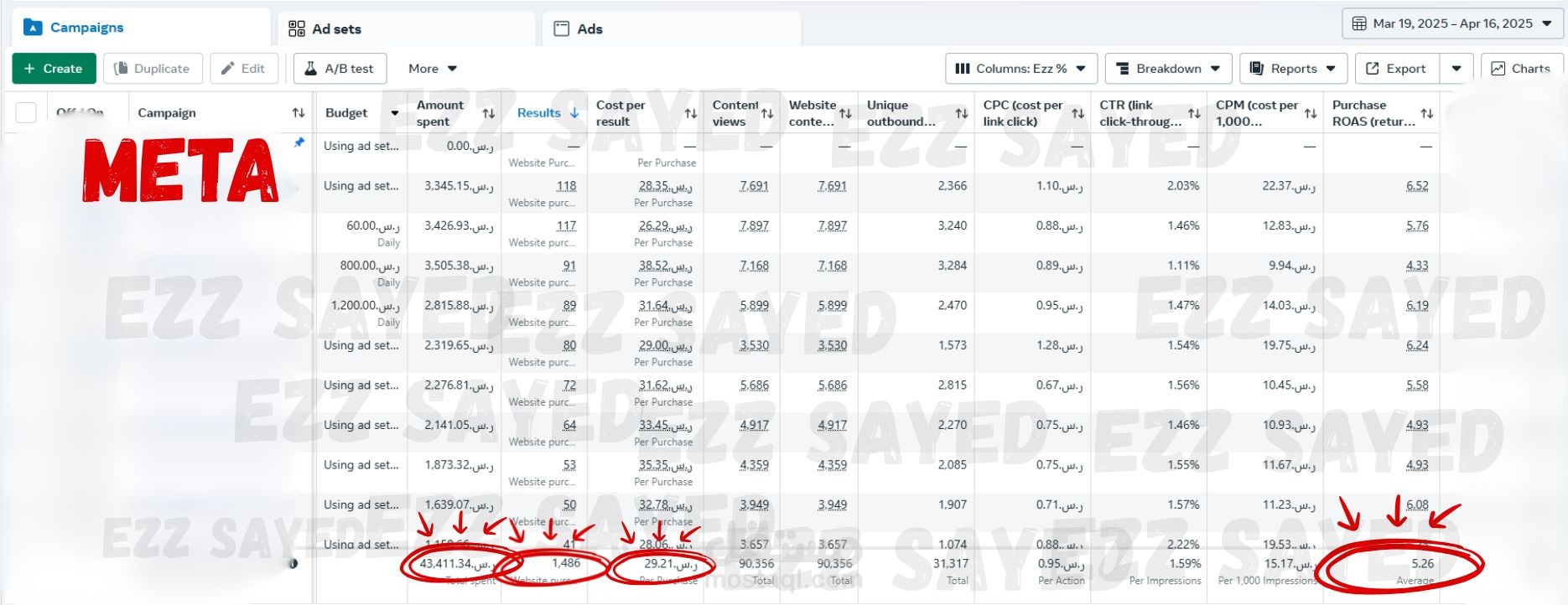Screen dimensions: 1568x605
Task: Click unique outbound value 3,284
Action: [953, 266]
